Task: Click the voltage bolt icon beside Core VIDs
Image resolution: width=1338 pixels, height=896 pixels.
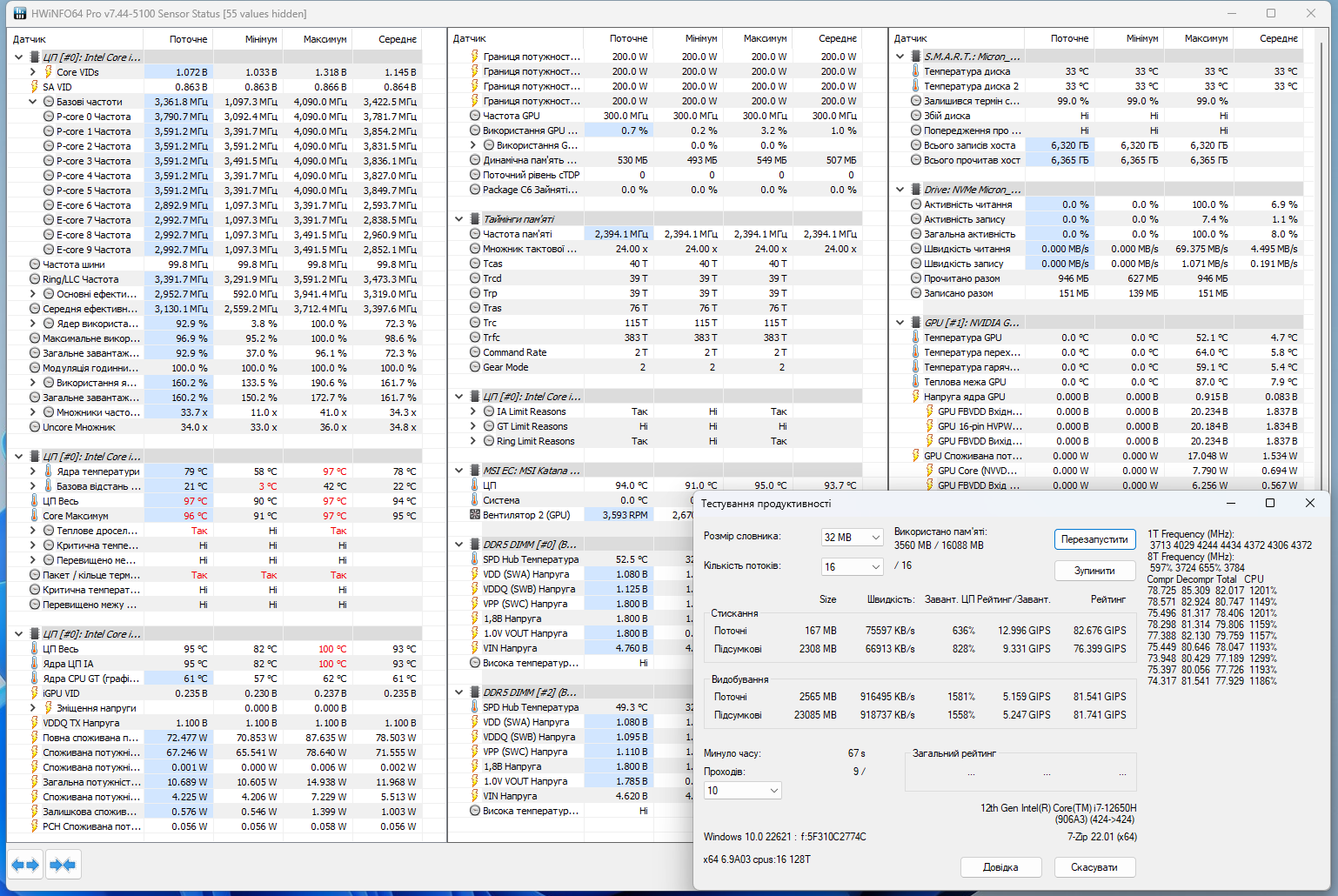Action: (x=48, y=72)
